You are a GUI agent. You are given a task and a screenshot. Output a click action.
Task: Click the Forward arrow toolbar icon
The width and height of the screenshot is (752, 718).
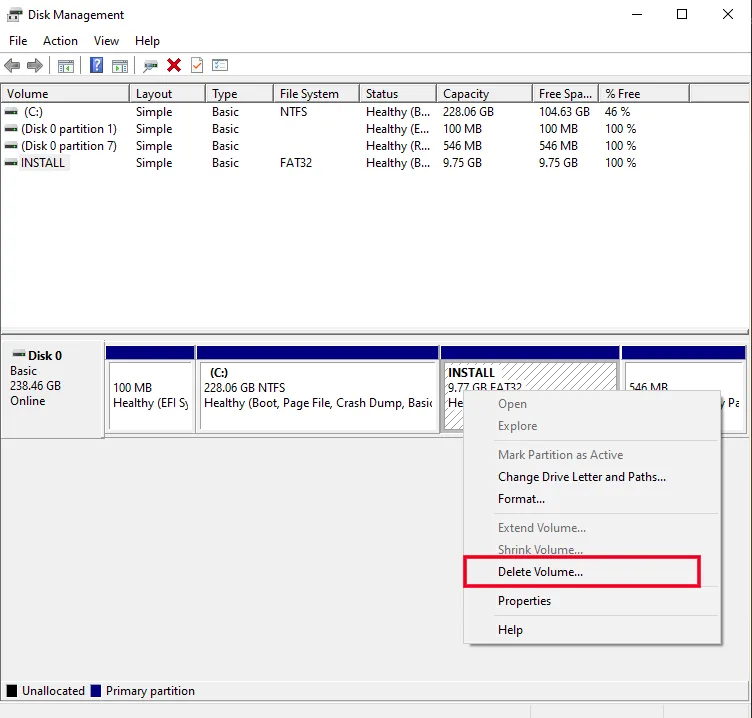coord(35,66)
